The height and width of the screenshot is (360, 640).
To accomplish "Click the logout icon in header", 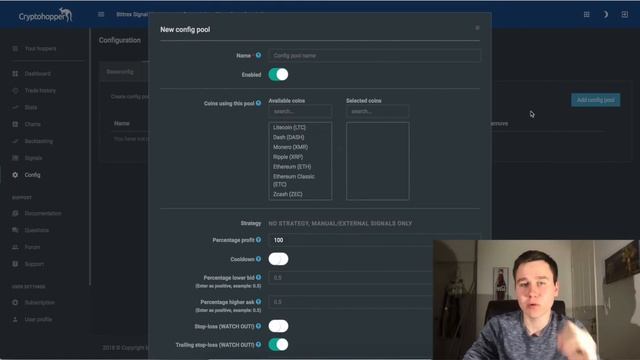I will point(624,14).
